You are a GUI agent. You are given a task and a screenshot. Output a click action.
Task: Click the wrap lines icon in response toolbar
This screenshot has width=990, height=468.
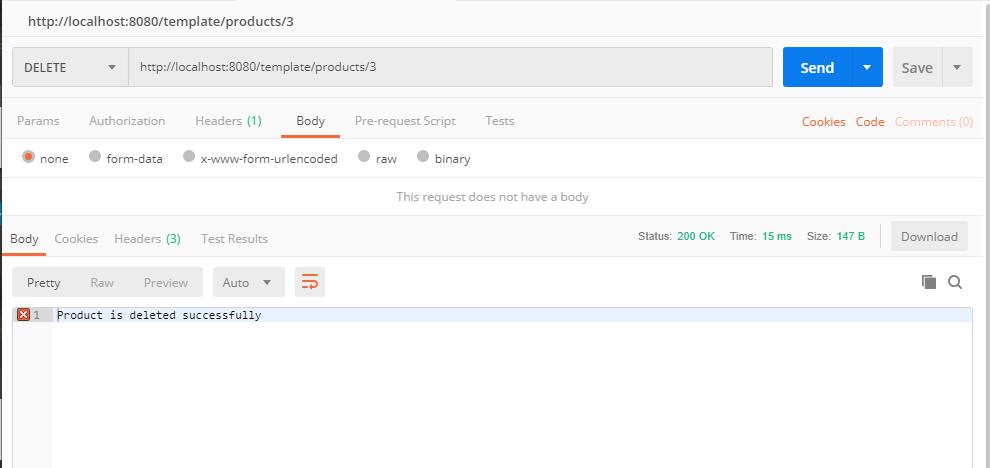[310, 283]
